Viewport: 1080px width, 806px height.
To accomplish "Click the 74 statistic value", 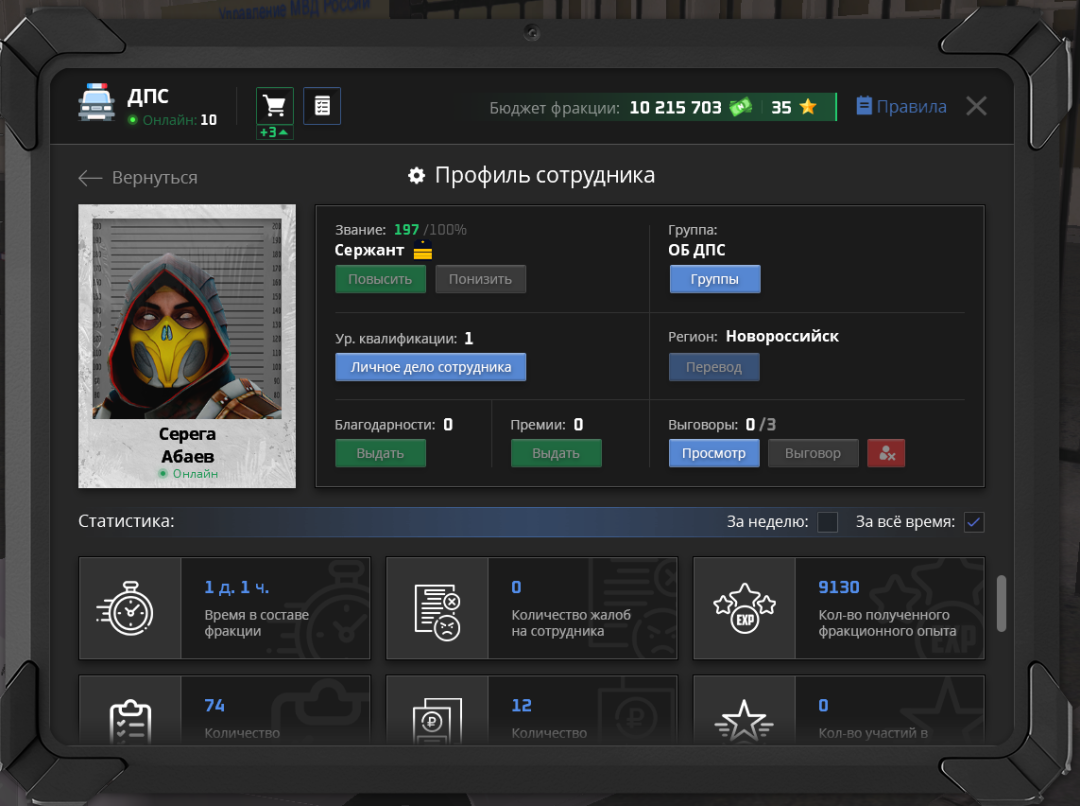I will 214,705.
